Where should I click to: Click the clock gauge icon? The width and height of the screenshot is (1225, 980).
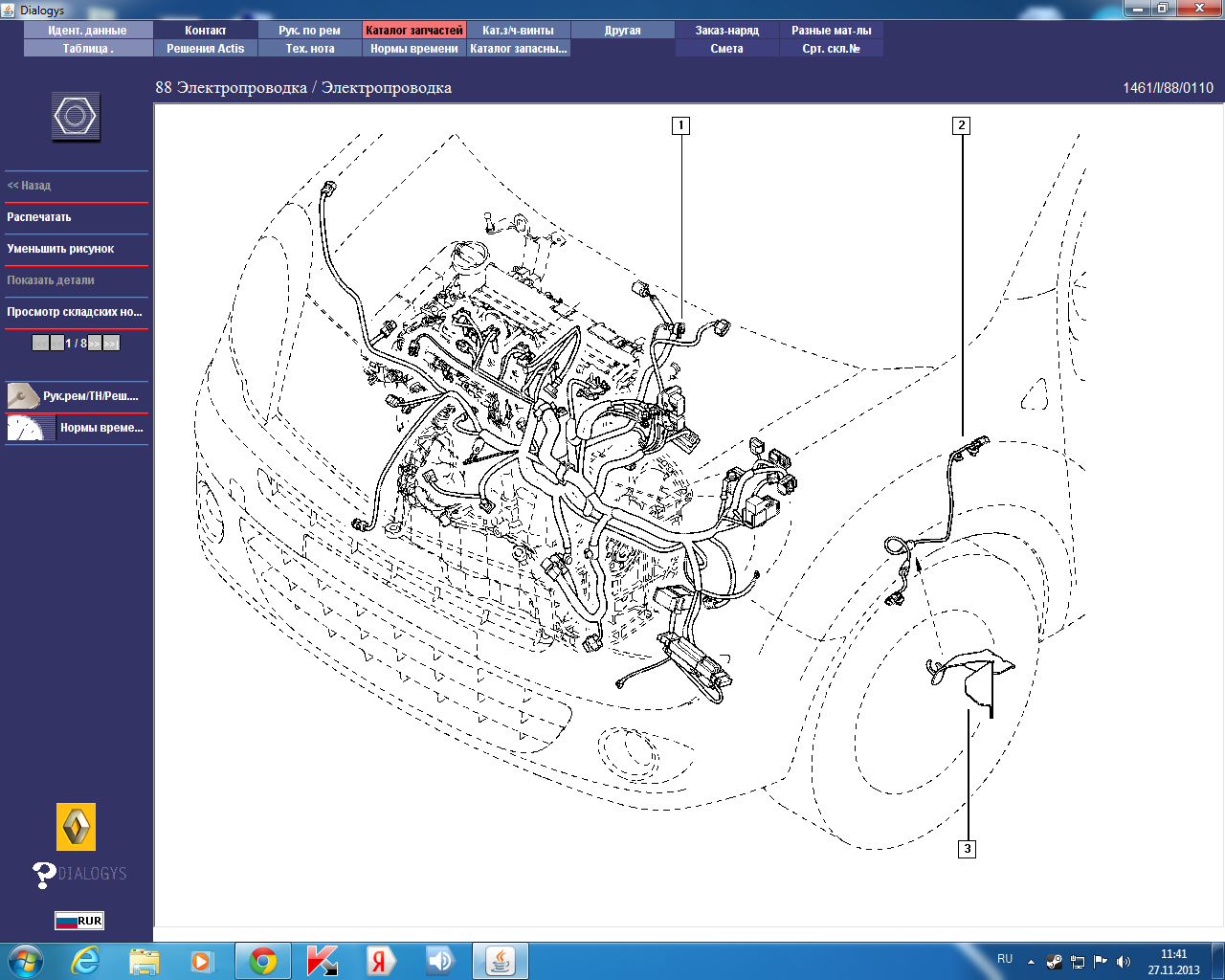pos(31,428)
